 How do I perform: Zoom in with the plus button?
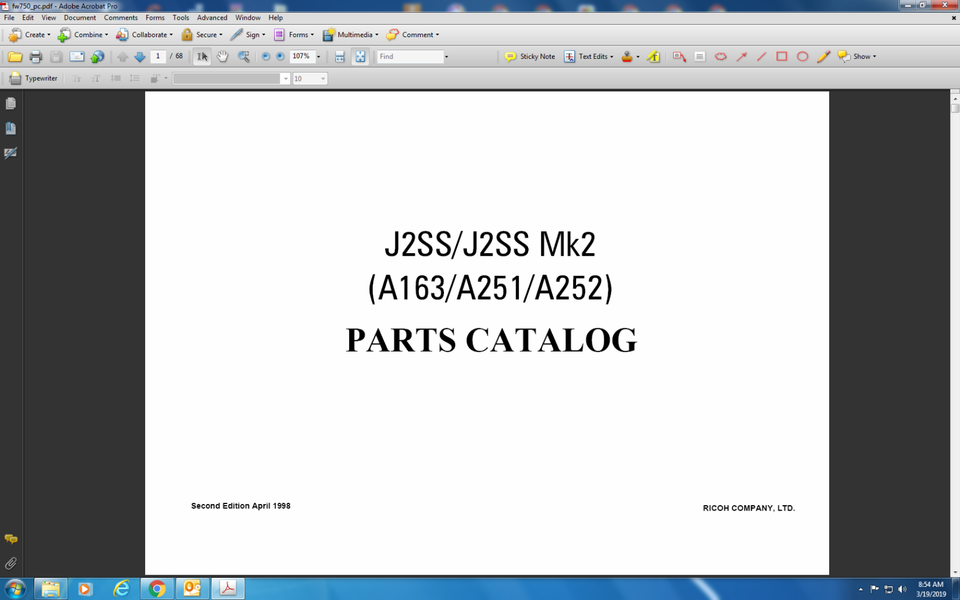point(280,56)
